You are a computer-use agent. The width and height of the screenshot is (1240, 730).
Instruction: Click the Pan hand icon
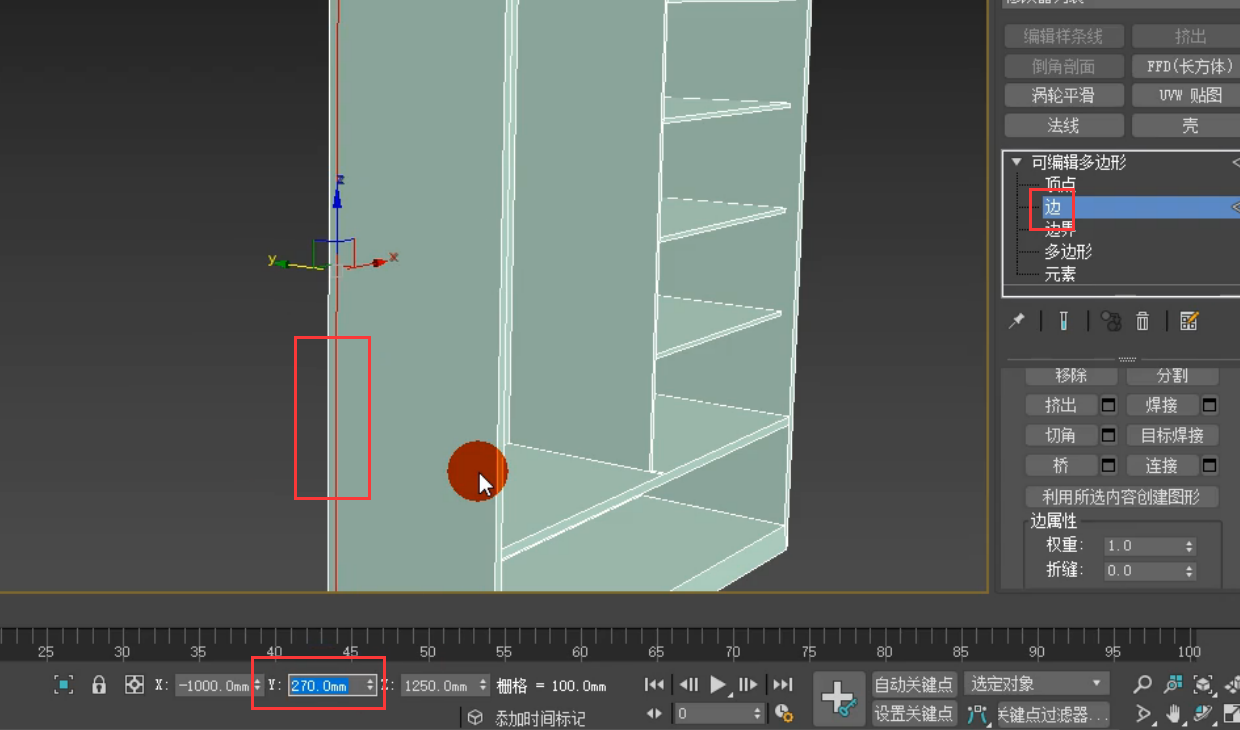pyautogui.click(x=1173, y=714)
